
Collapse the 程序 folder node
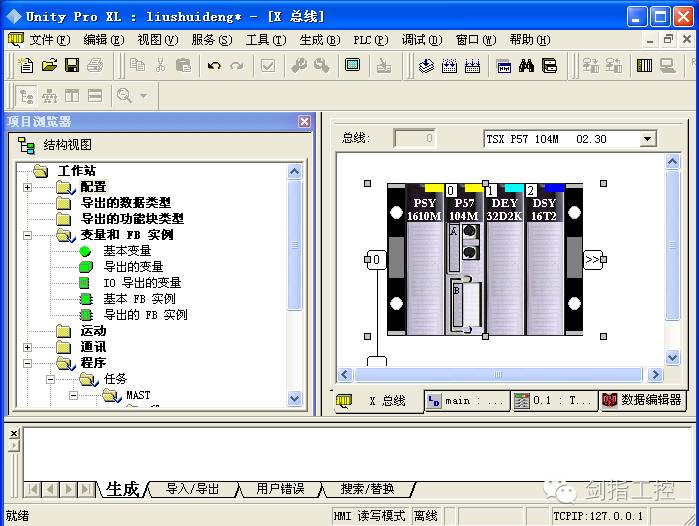pos(27,363)
